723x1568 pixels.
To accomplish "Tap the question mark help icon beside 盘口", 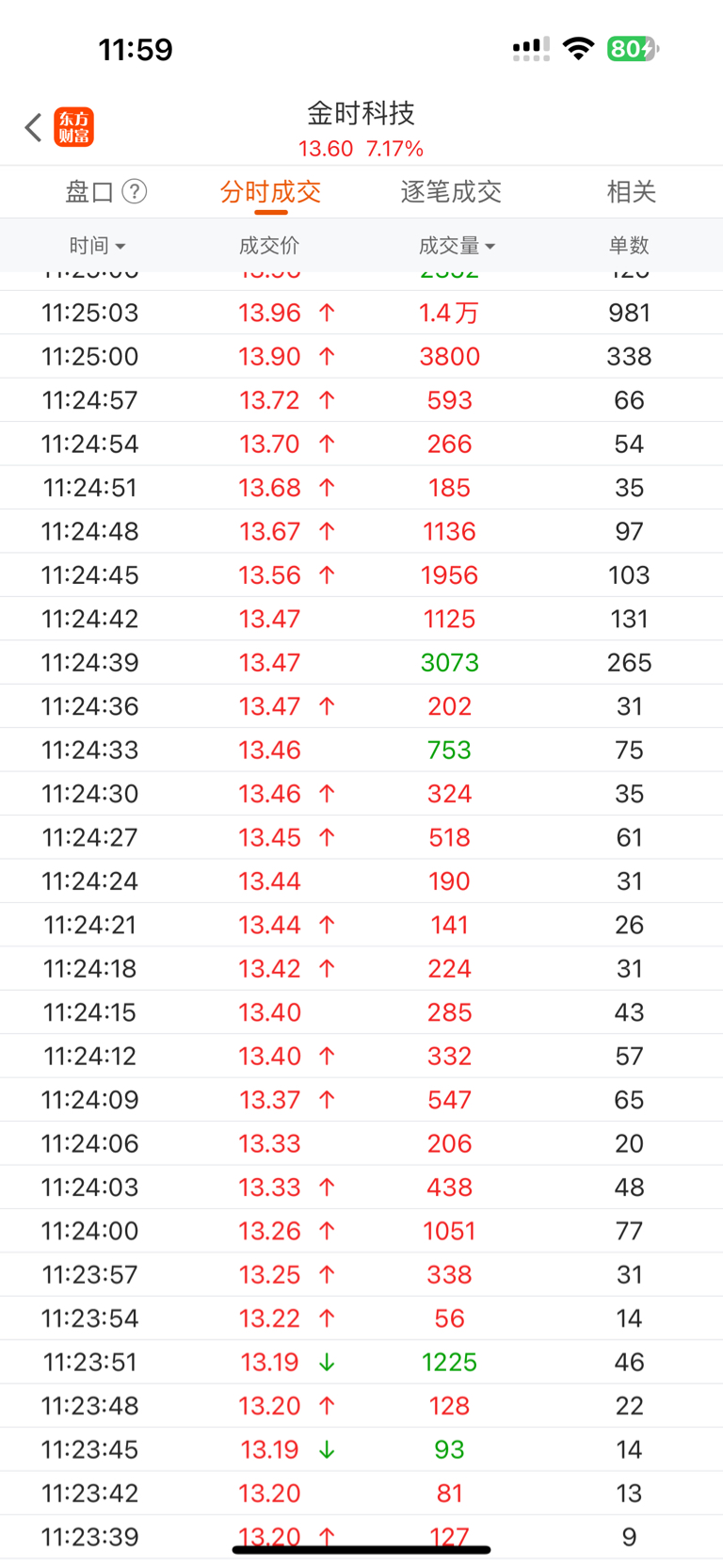I will [x=135, y=192].
